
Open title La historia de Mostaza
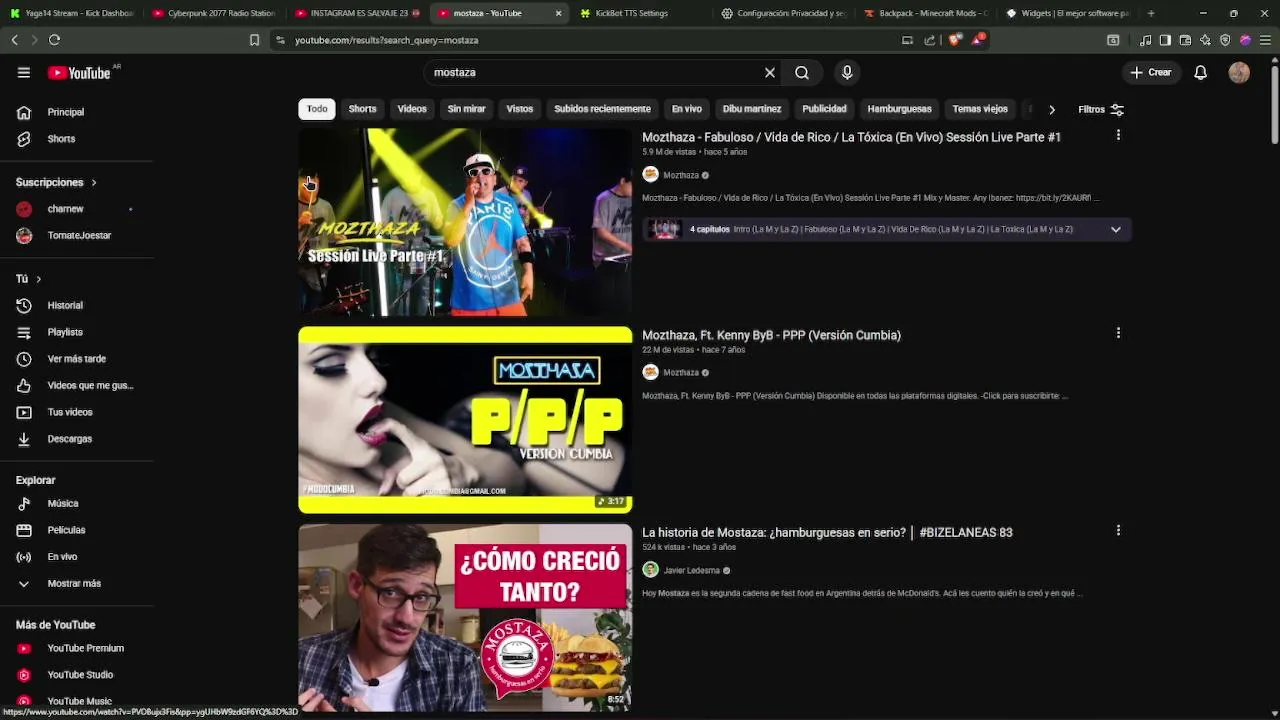pos(827,532)
